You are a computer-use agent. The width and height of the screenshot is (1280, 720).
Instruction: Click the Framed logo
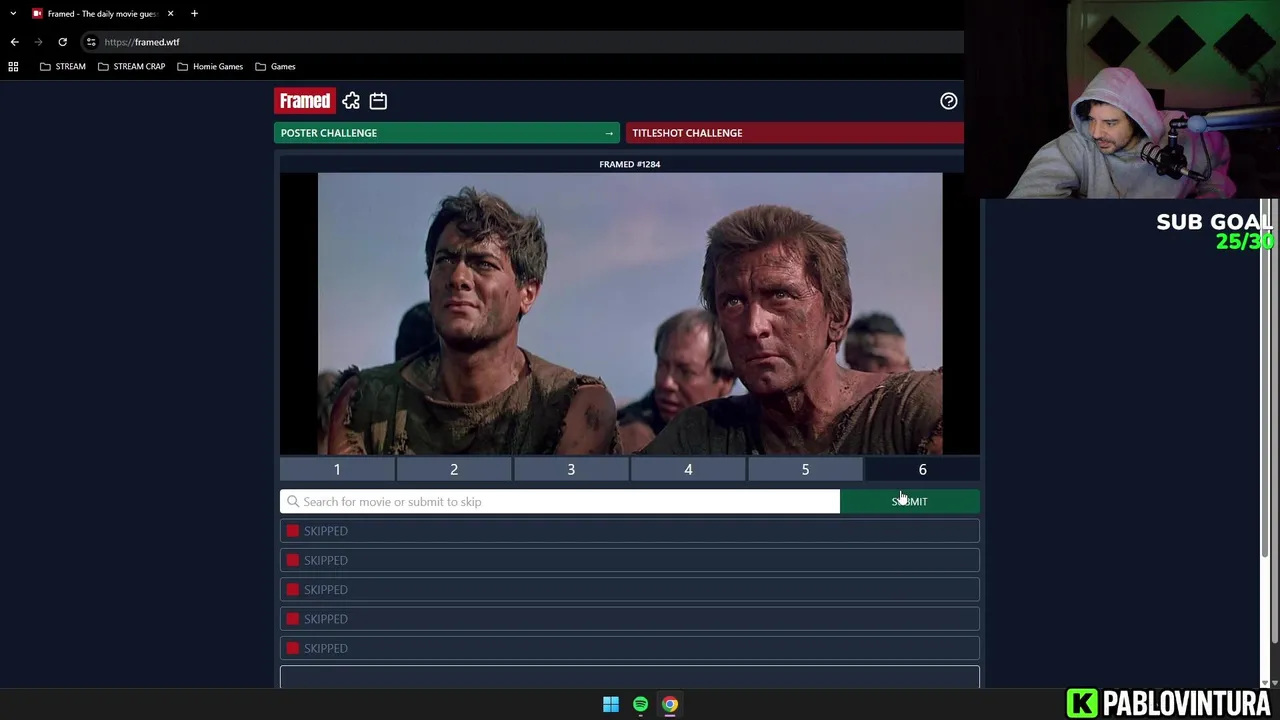305,101
